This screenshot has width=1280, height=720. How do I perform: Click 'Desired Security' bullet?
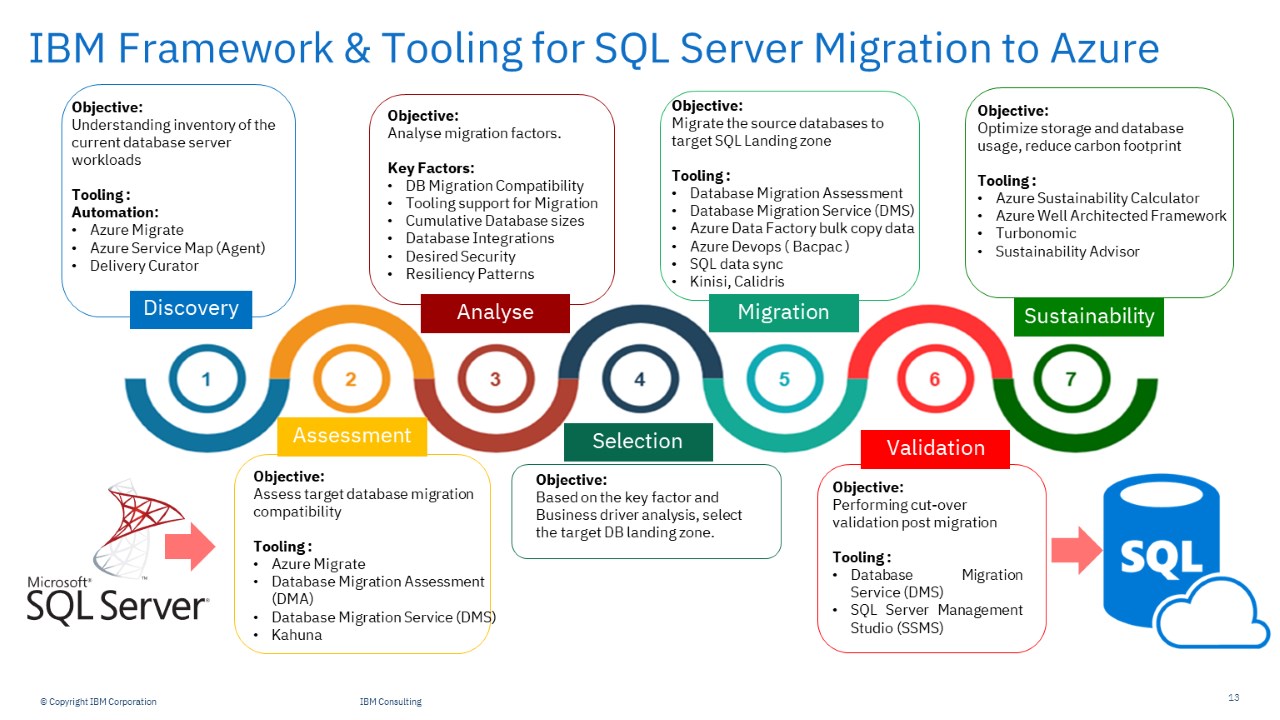tap(460, 256)
